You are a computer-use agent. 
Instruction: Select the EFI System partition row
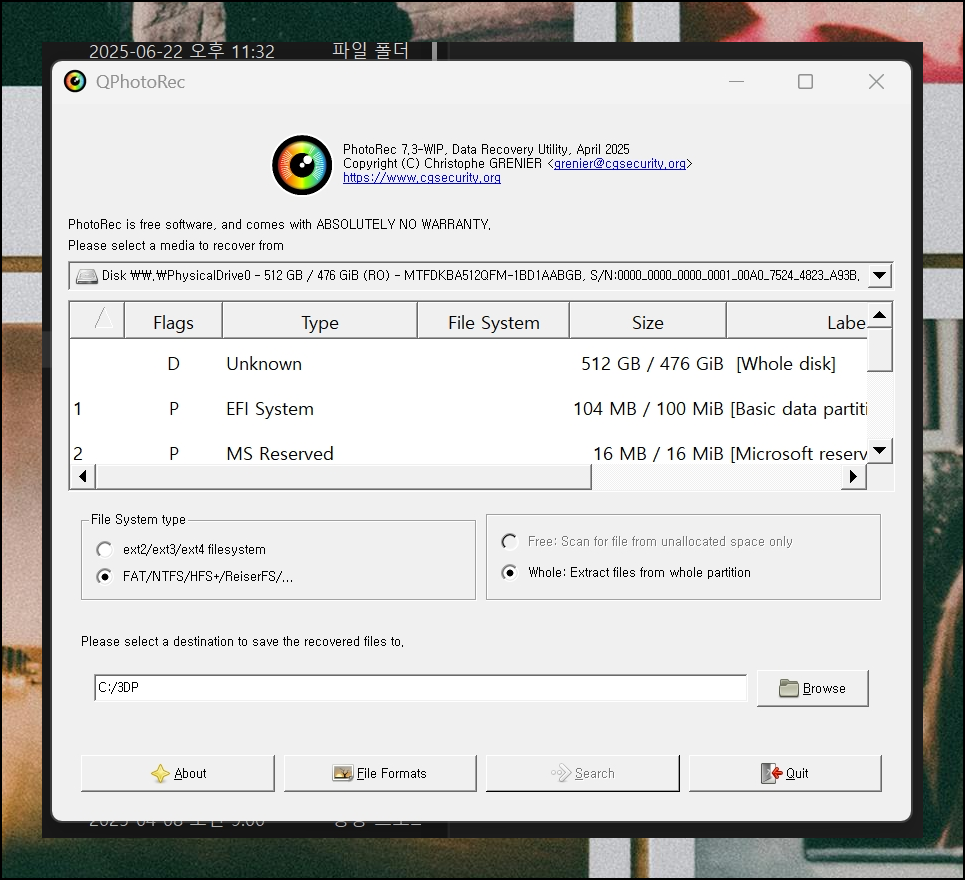(x=468, y=409)
